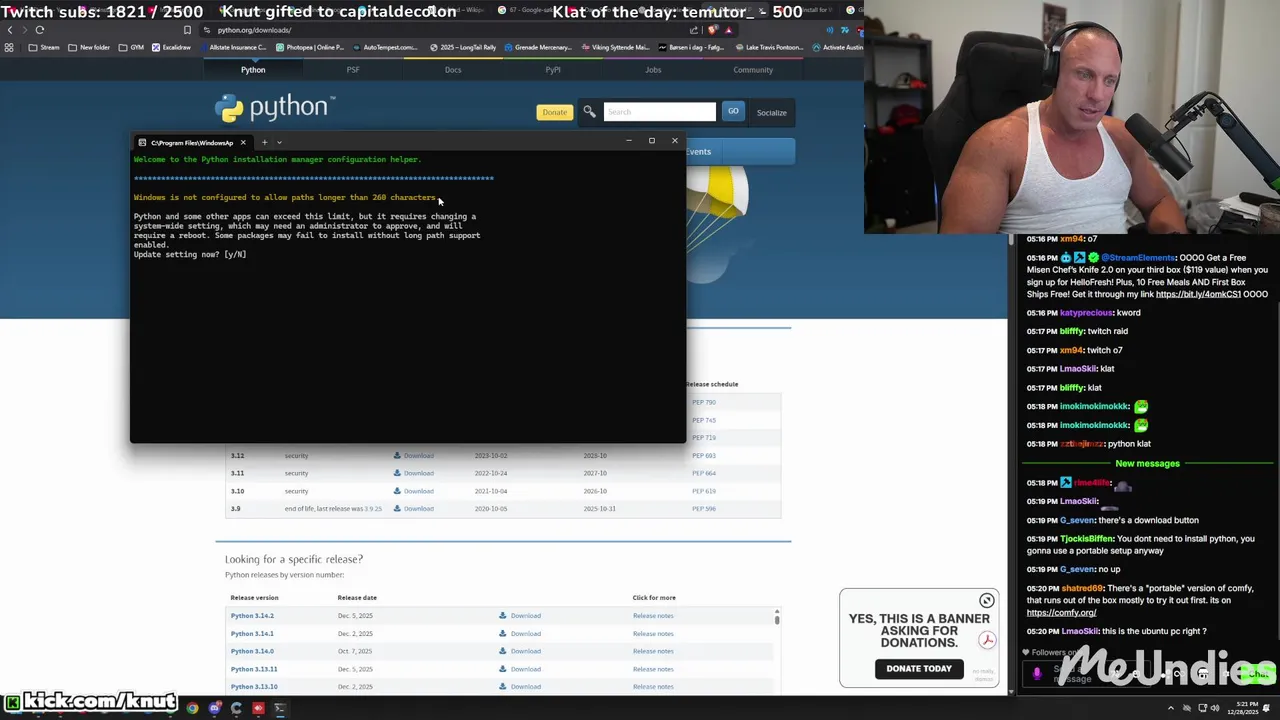Minimize the terminal window
Screen dimensions: 1280x720
(x=628, y=141)
